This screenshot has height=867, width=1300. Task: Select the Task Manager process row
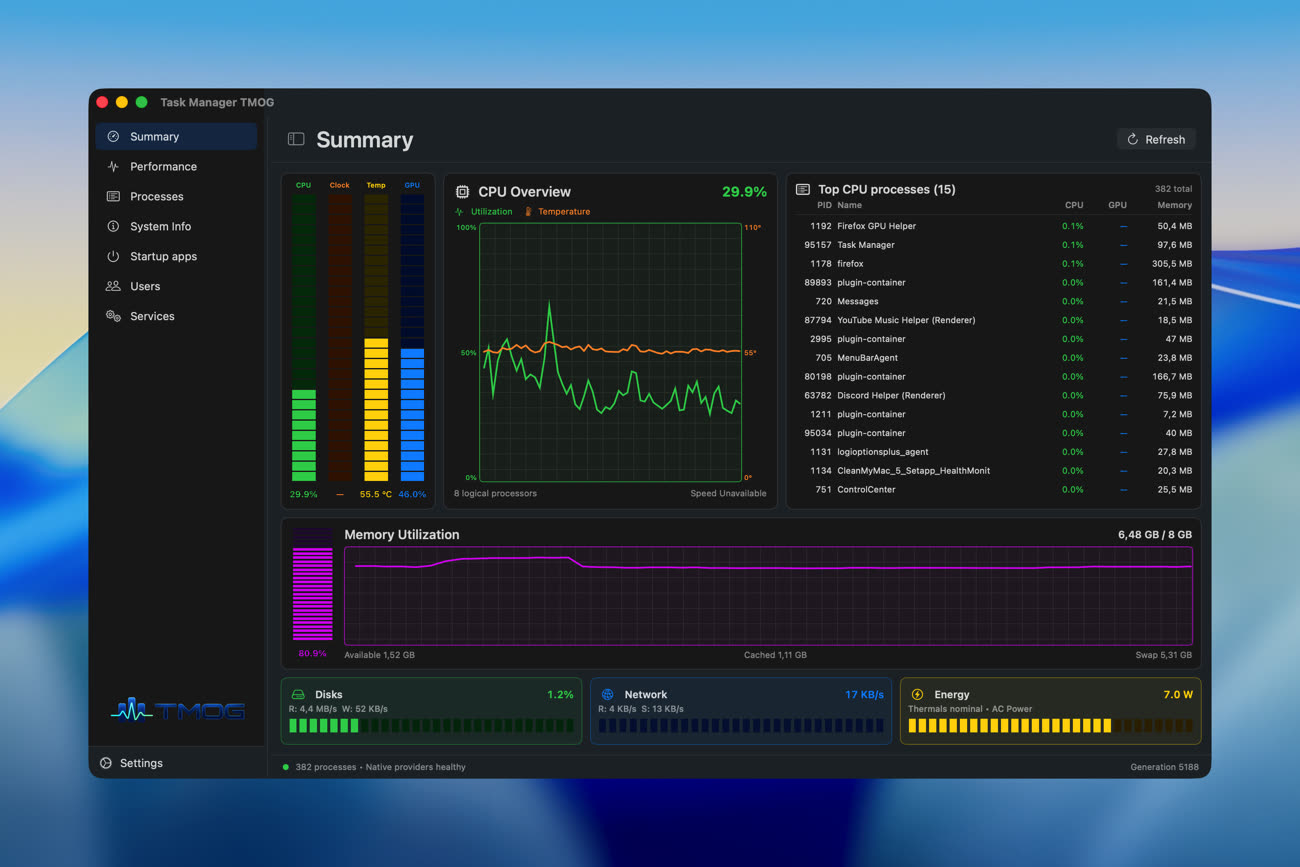(994, 245)
